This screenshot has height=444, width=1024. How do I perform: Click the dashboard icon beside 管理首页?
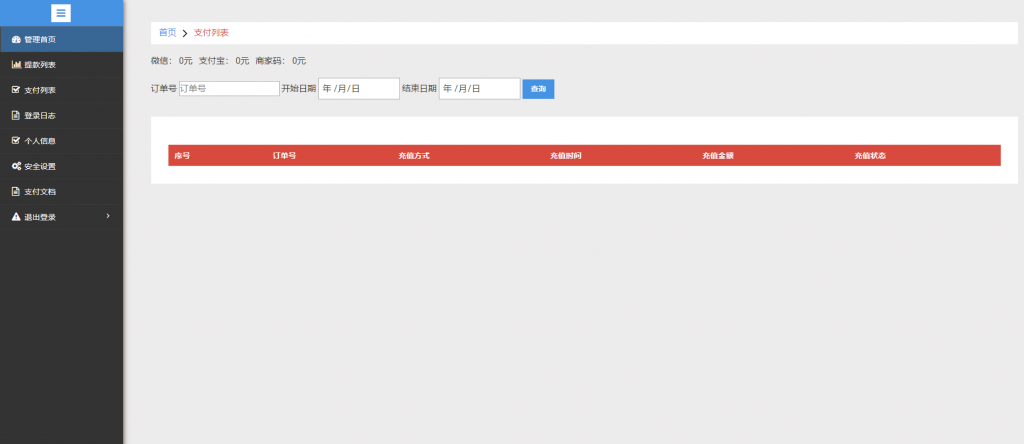click(x=16, y=39)
